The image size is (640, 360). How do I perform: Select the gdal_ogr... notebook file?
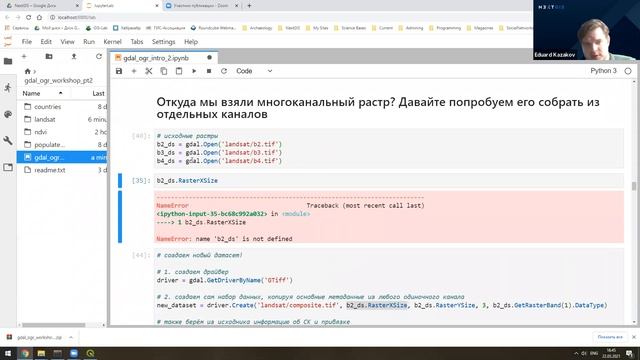coord(62,157)
